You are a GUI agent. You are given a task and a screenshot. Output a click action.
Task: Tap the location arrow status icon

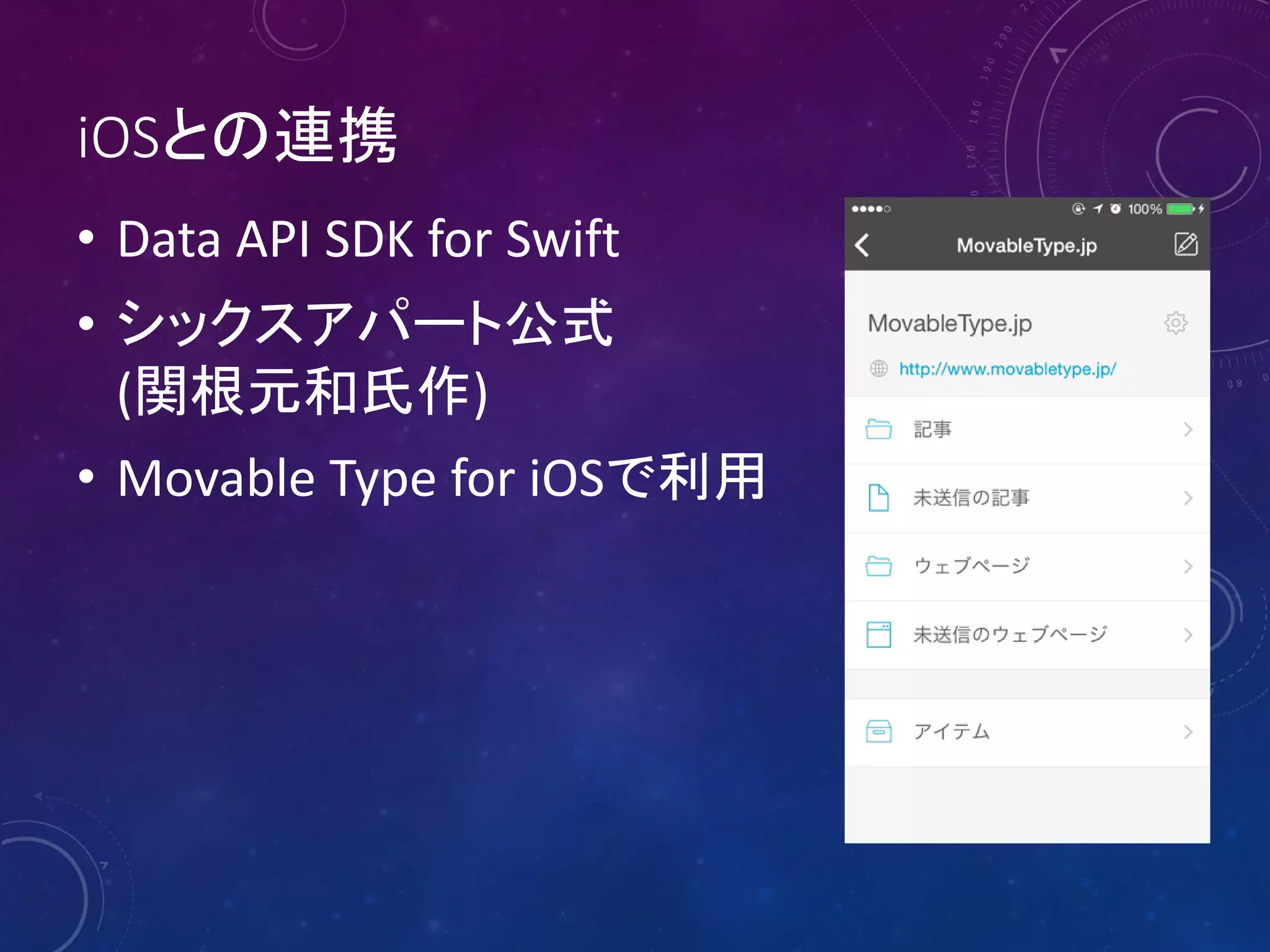coord(1098,209)
